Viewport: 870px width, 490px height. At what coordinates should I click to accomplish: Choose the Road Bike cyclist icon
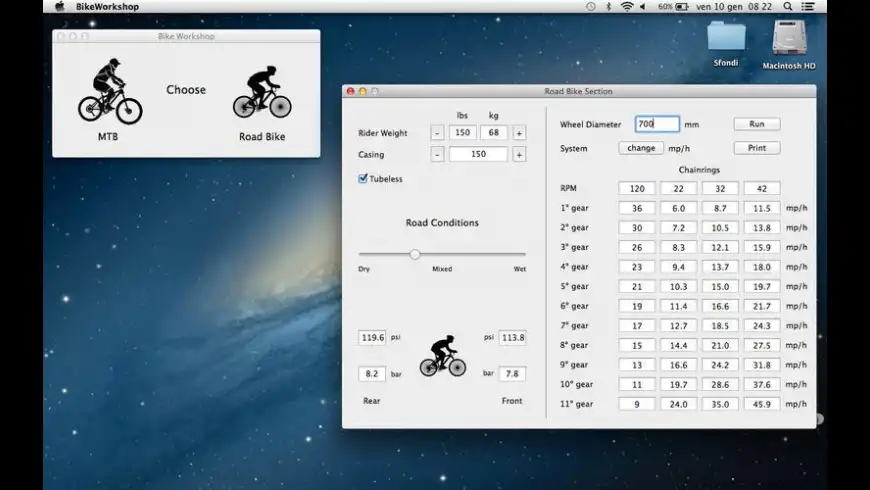pos(262,93)
